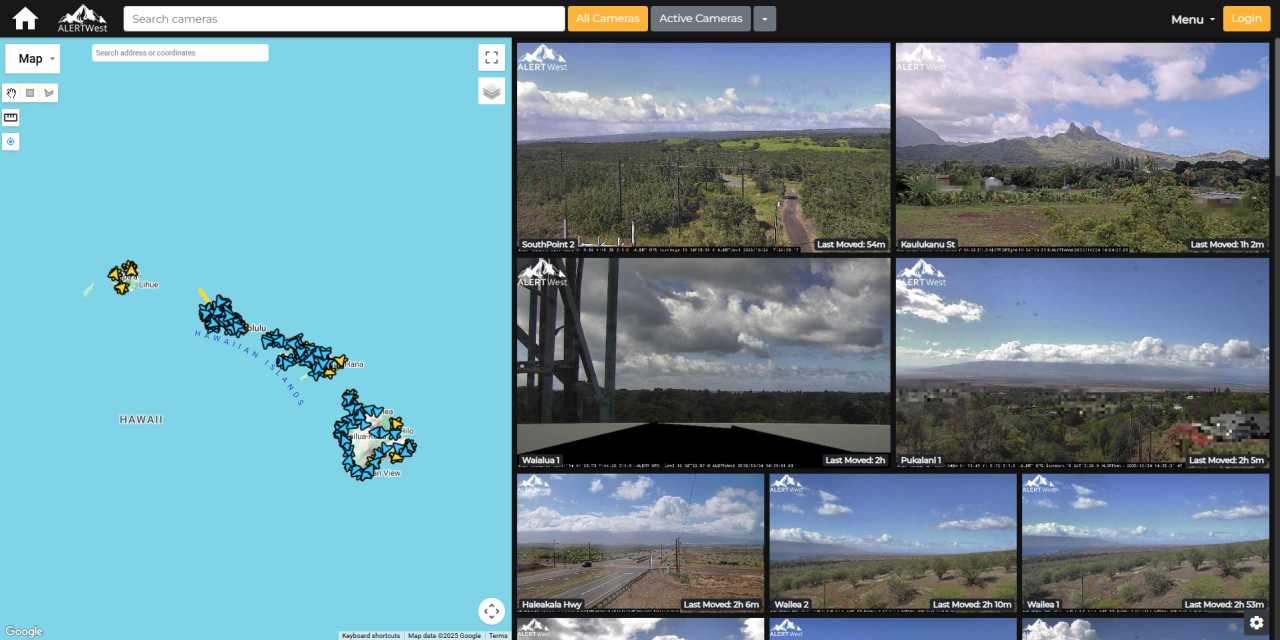Open the arrow dropdown next to Active Cameras
1280x640 pixels.
(765, 18)
